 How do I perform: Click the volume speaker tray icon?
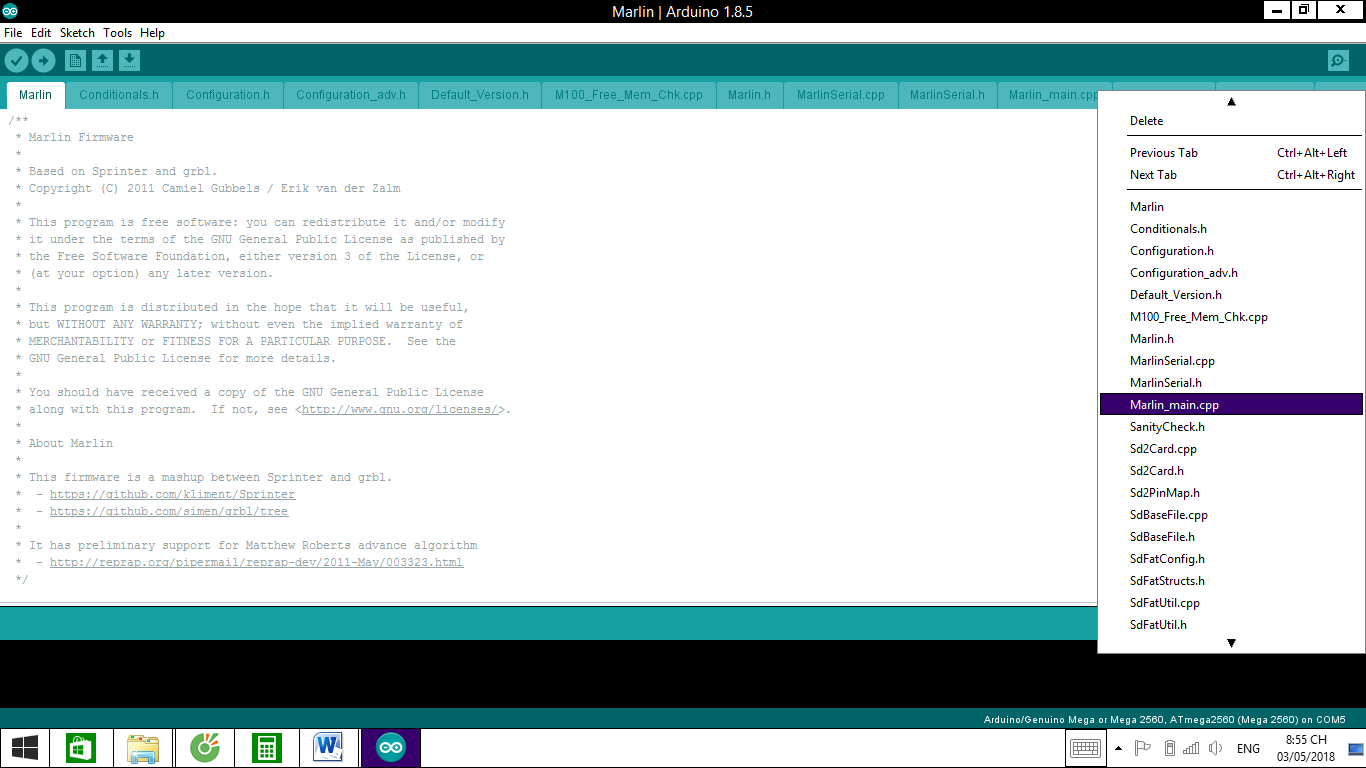click(x=1216, y=748)
